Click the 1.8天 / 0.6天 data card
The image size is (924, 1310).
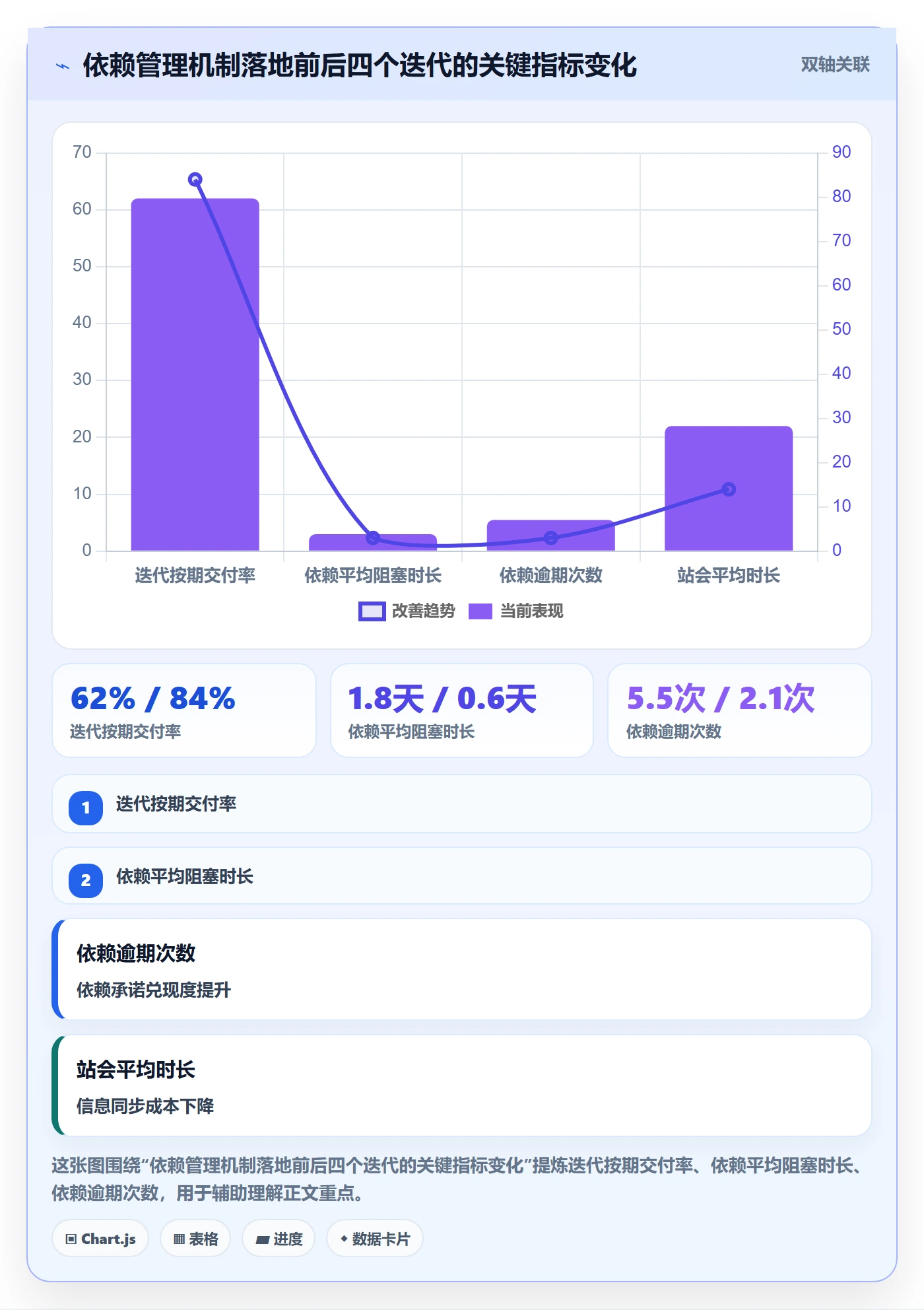(x=462, y=710)
